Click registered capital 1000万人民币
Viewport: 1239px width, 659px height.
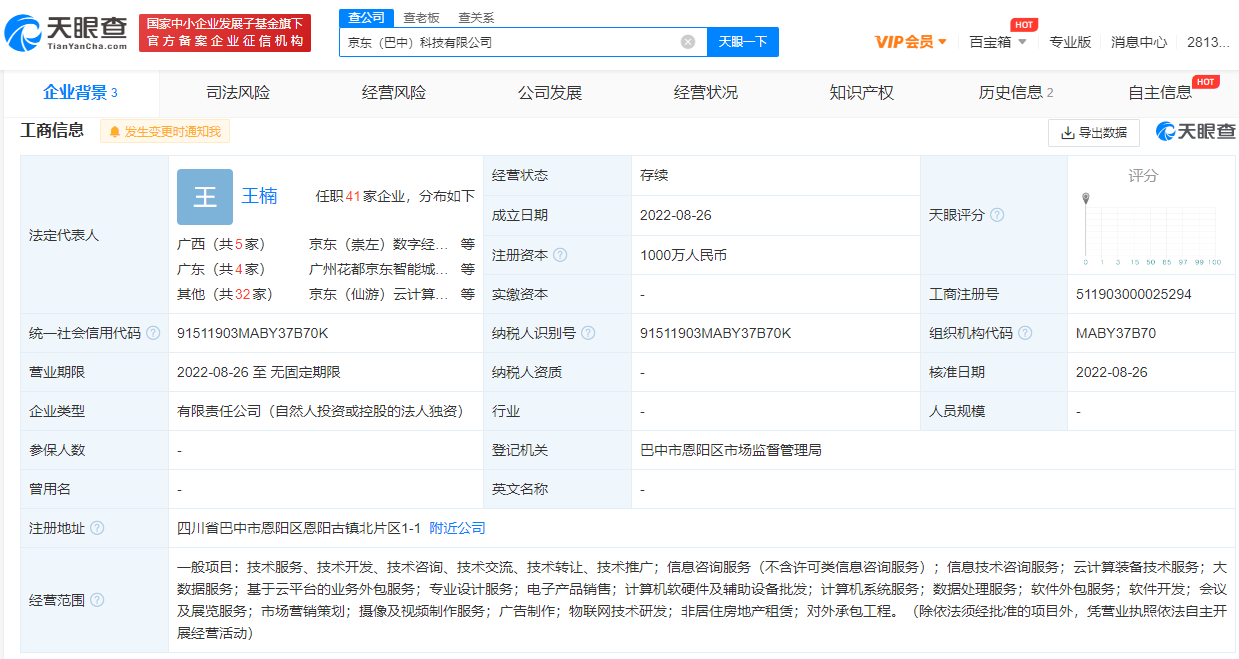[x=683, y=255]
